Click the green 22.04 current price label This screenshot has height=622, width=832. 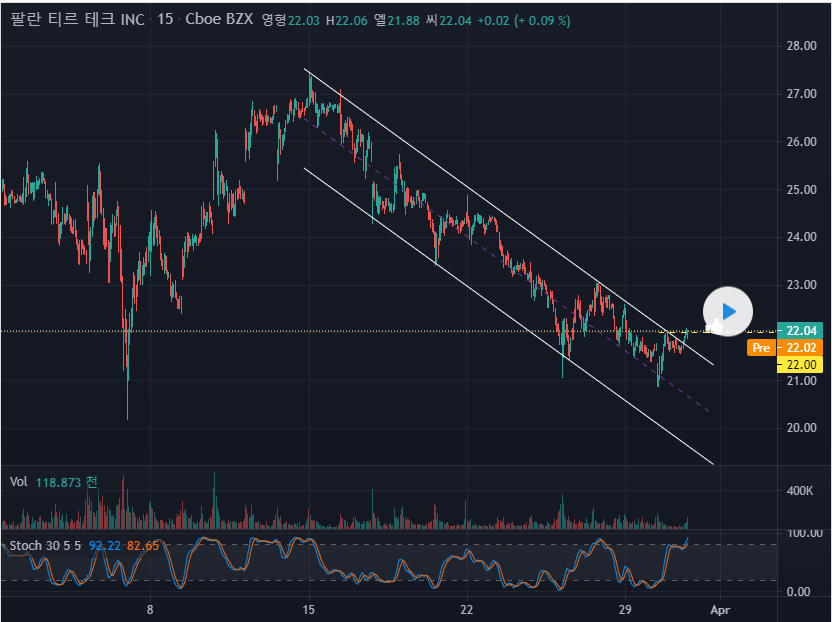click(803, 331)
